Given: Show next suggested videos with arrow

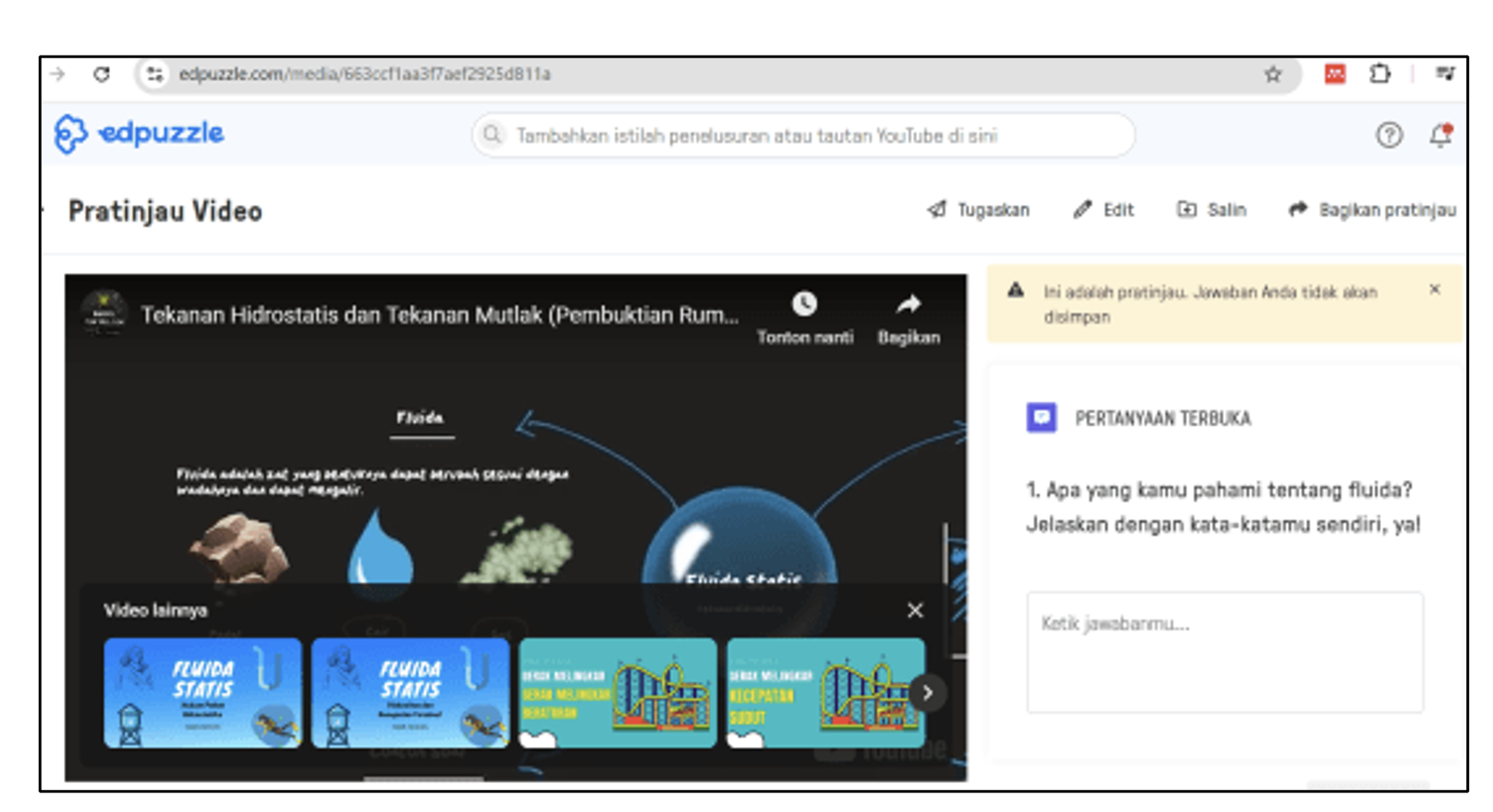Looking at the screenshot, I should 927,693.
